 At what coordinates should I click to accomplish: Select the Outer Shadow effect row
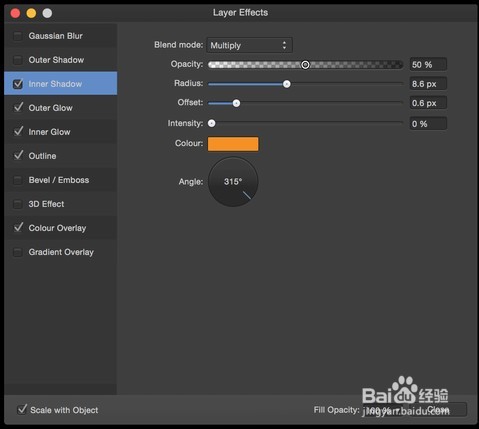click(61, 60)
